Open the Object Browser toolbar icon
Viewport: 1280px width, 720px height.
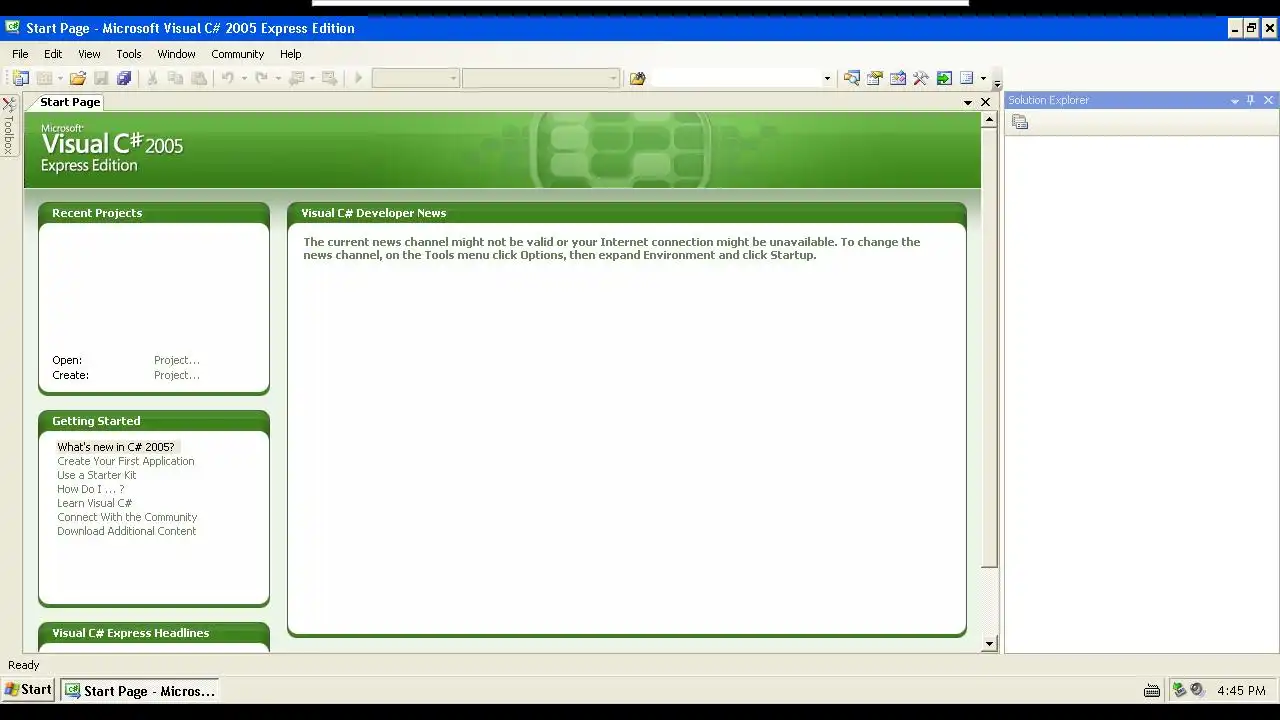[898, 78]
